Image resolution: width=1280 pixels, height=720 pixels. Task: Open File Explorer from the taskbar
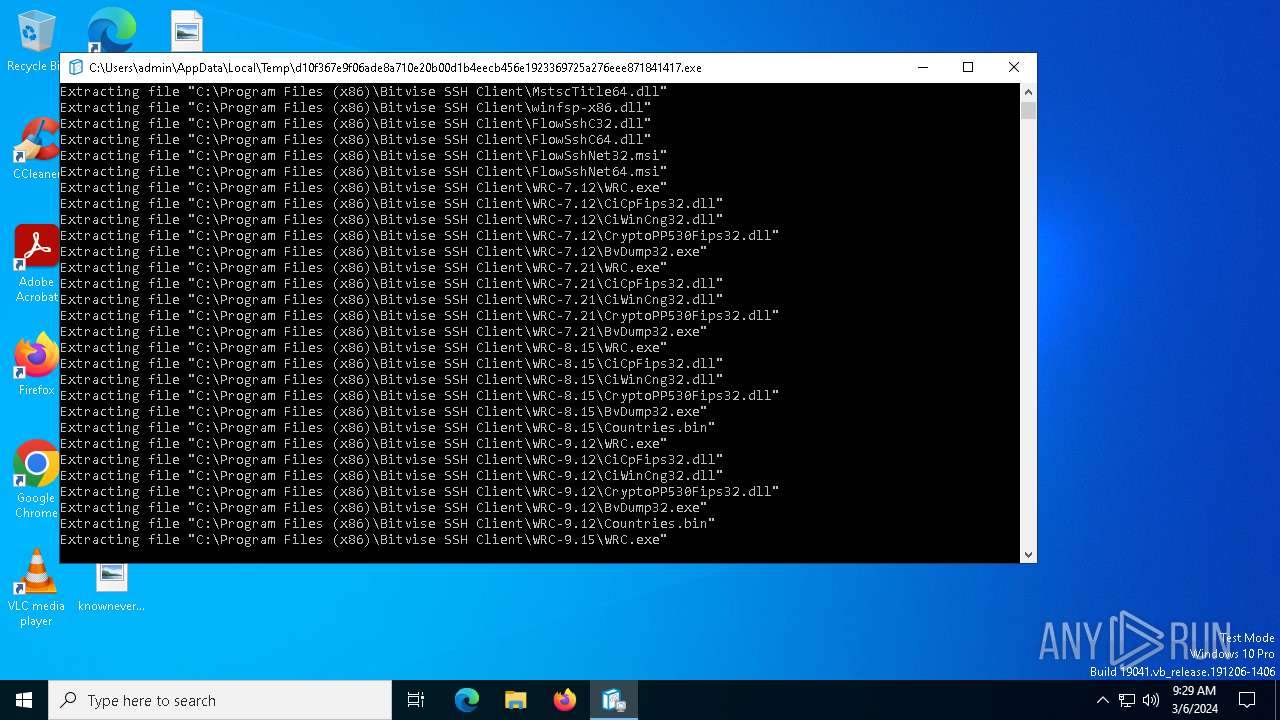516,700
